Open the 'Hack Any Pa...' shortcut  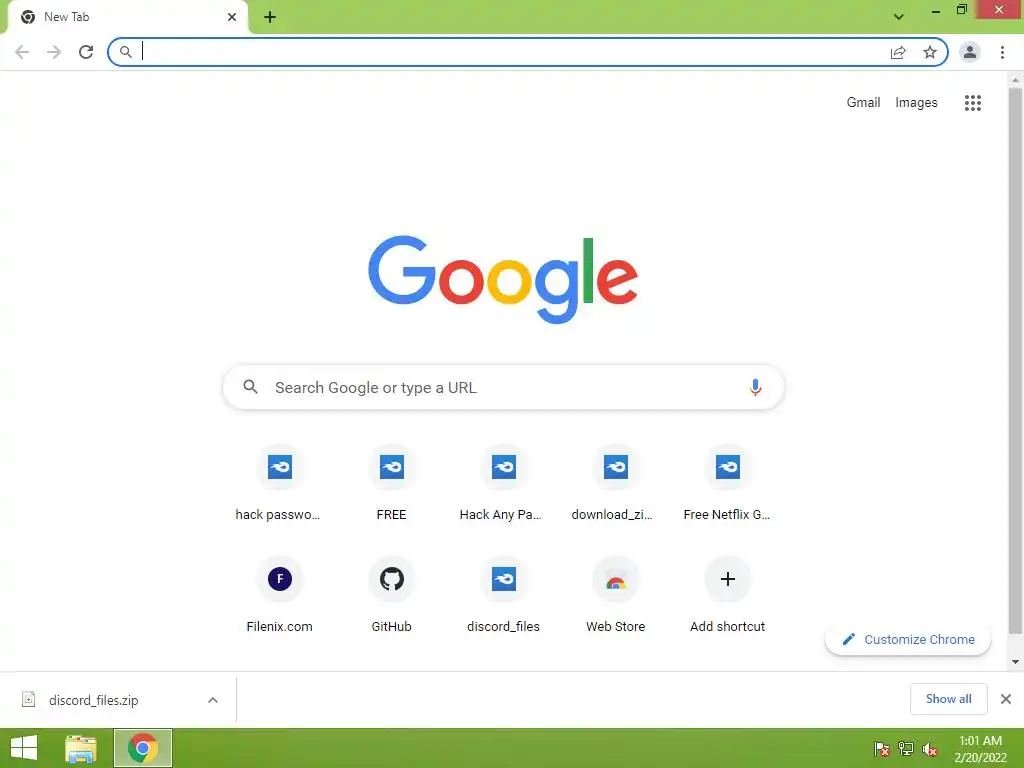tap(504, 484)
